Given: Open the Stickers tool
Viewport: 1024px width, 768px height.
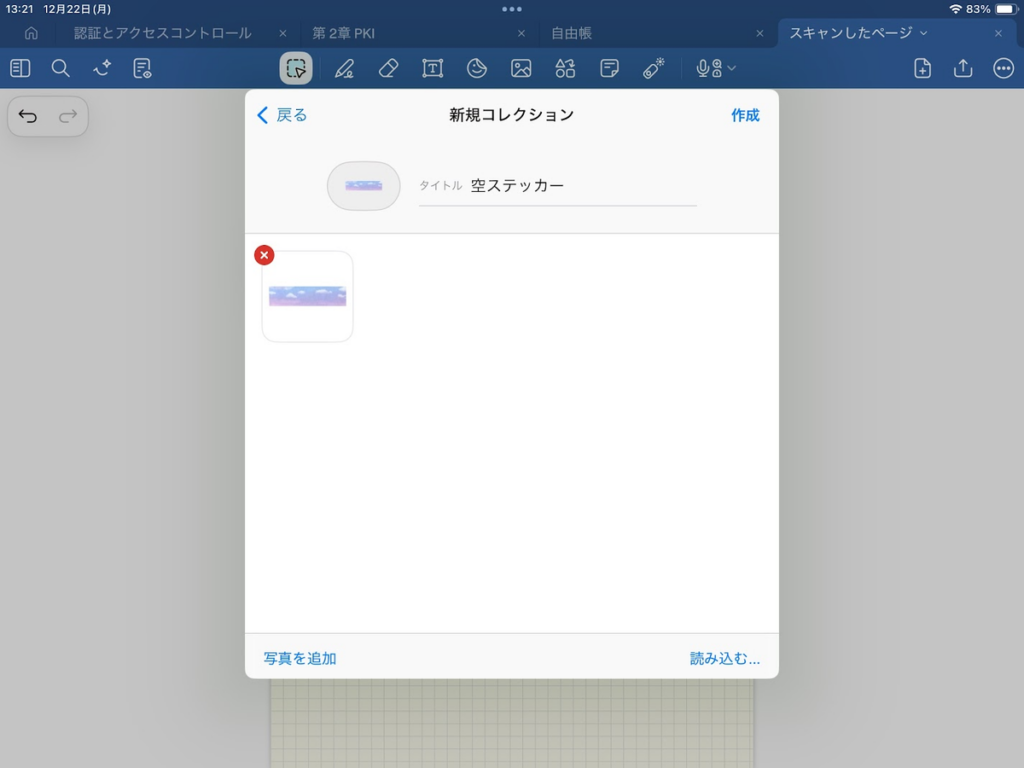Looking at the screenshot, I should point(477,68).
